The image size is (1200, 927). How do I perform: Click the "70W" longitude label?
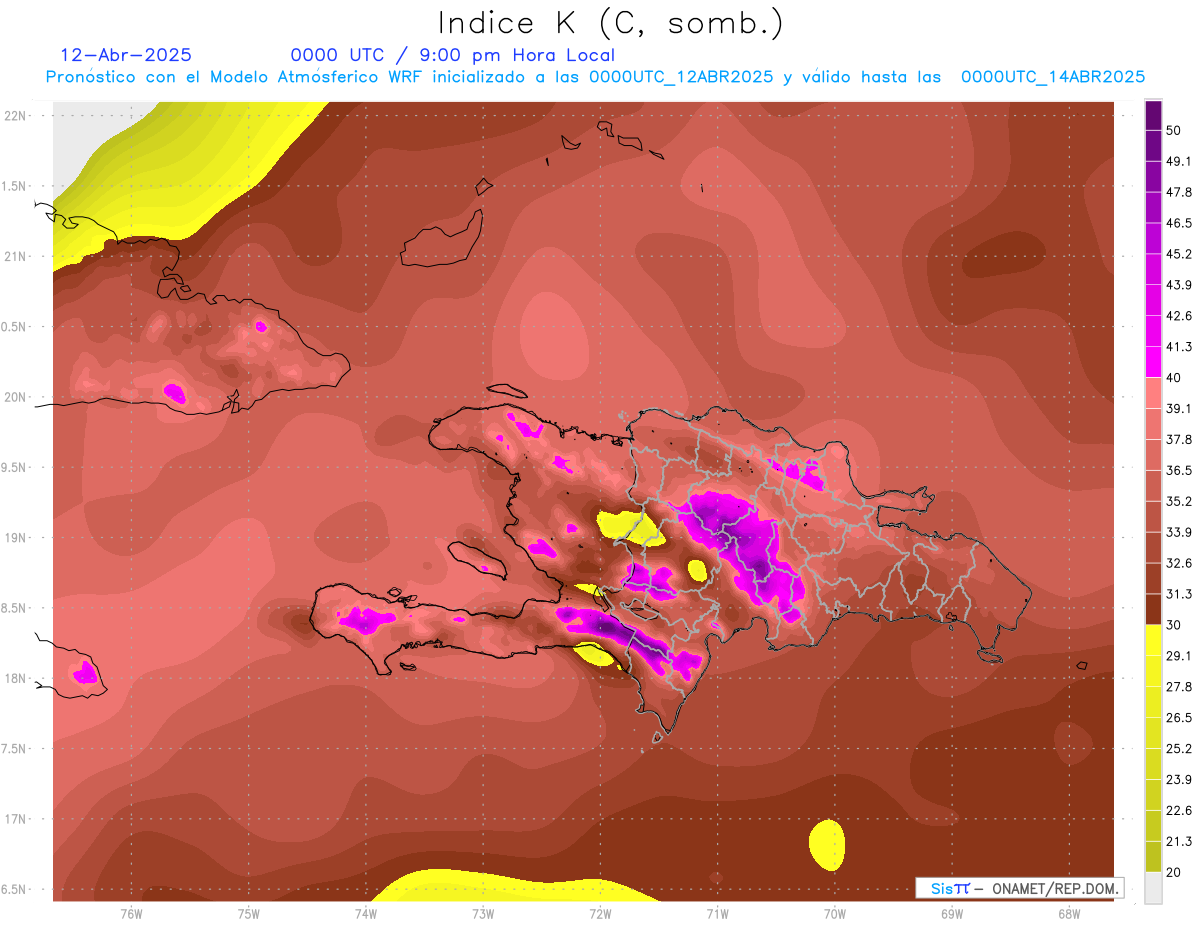[x=835, y=913]
